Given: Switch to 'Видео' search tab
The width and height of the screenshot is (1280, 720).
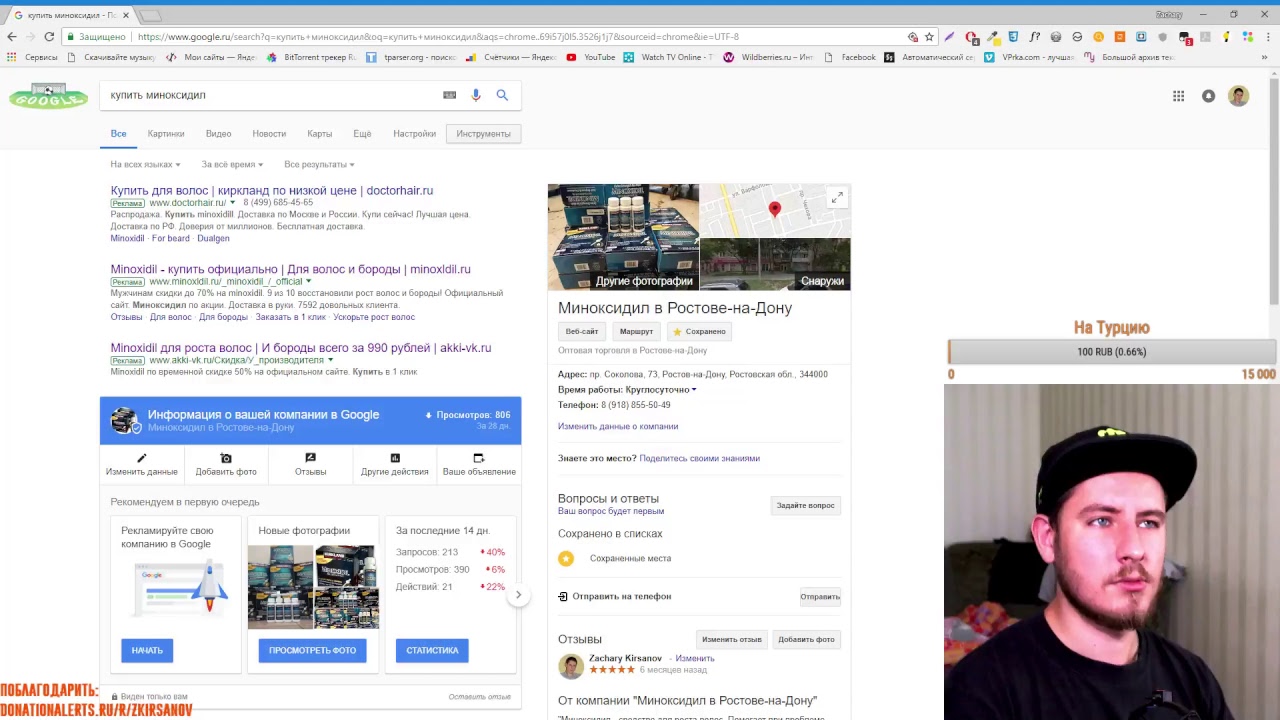Looking at the screenshot, I should click(x=218, y=133).
